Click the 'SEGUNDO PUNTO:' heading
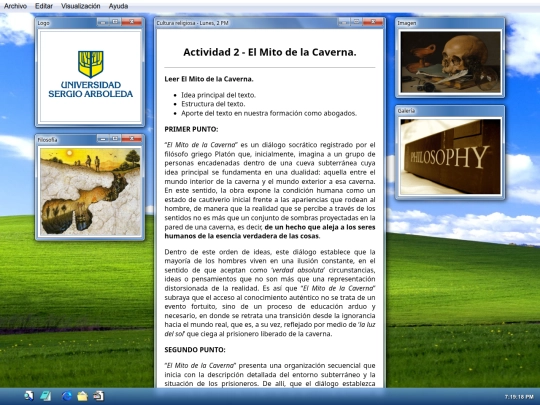This screenshot has height=405, width=540. coord(195,350)
